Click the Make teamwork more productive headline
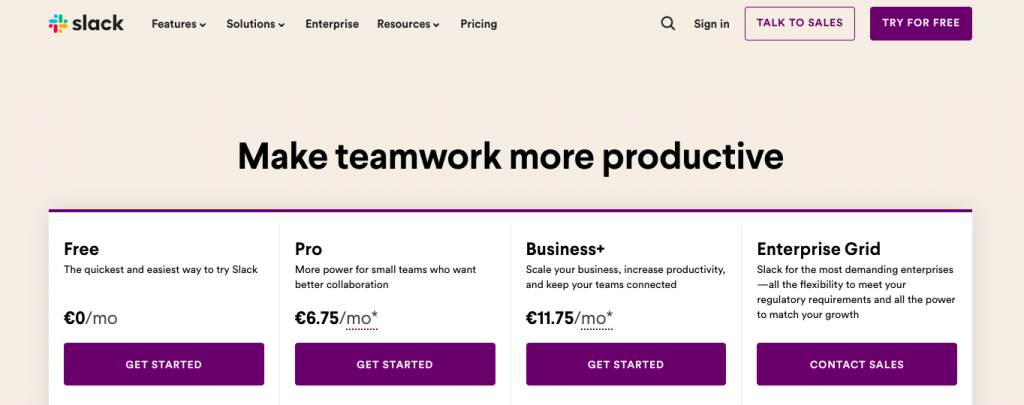1024x405 pixels. (x=510, y=157)
